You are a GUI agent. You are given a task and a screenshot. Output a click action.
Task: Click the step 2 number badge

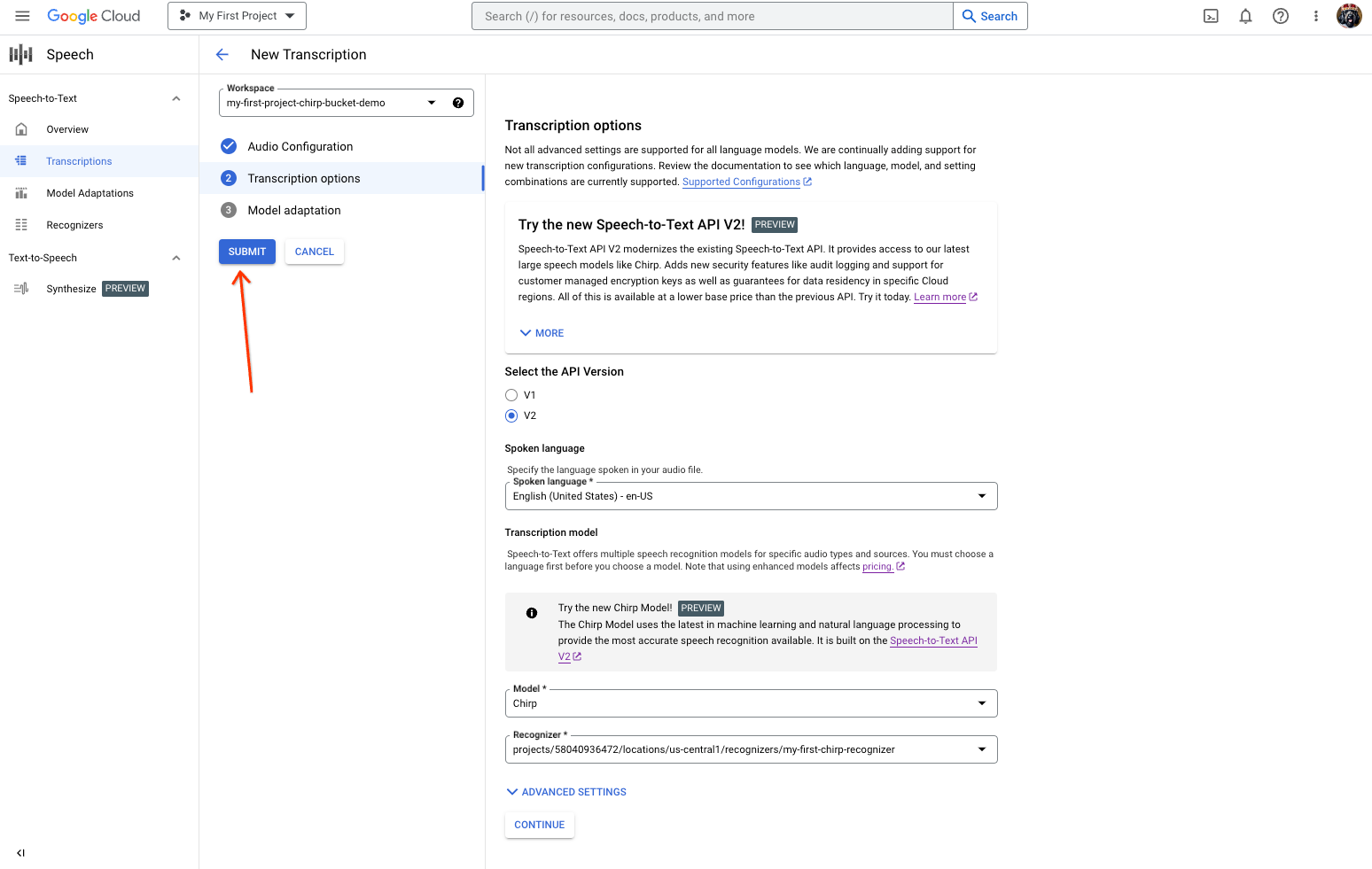point(229,178)
